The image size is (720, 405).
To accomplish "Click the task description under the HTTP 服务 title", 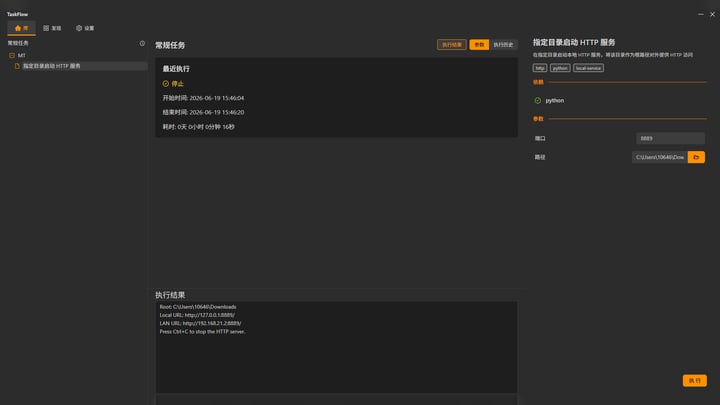I will click(613, 55).
